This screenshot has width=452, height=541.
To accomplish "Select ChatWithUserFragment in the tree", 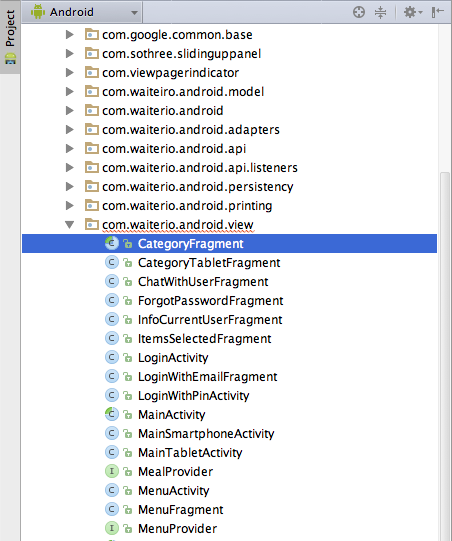I will click(x=203, y=282).
